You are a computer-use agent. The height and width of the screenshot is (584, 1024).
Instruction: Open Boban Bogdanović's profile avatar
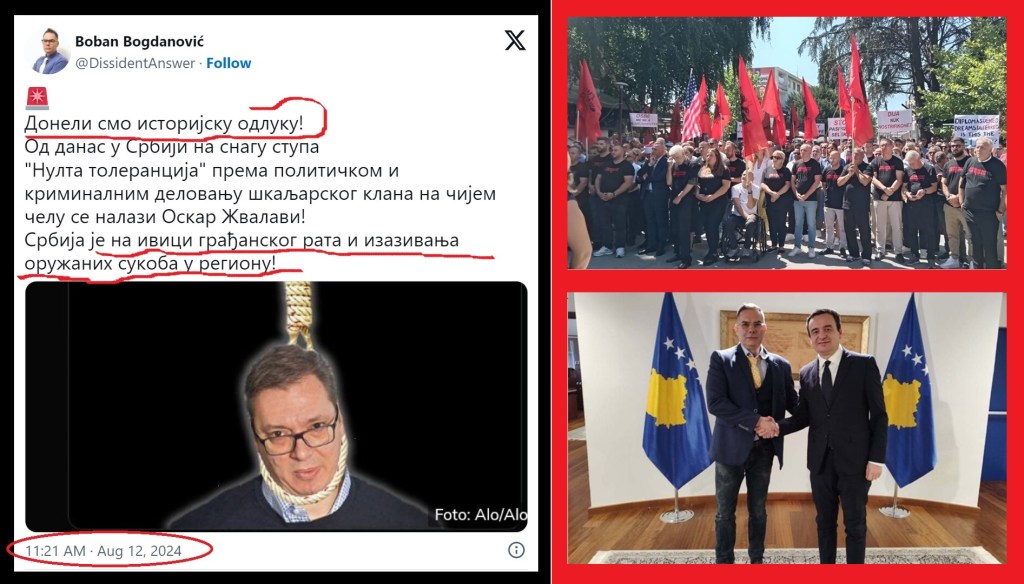50,51
